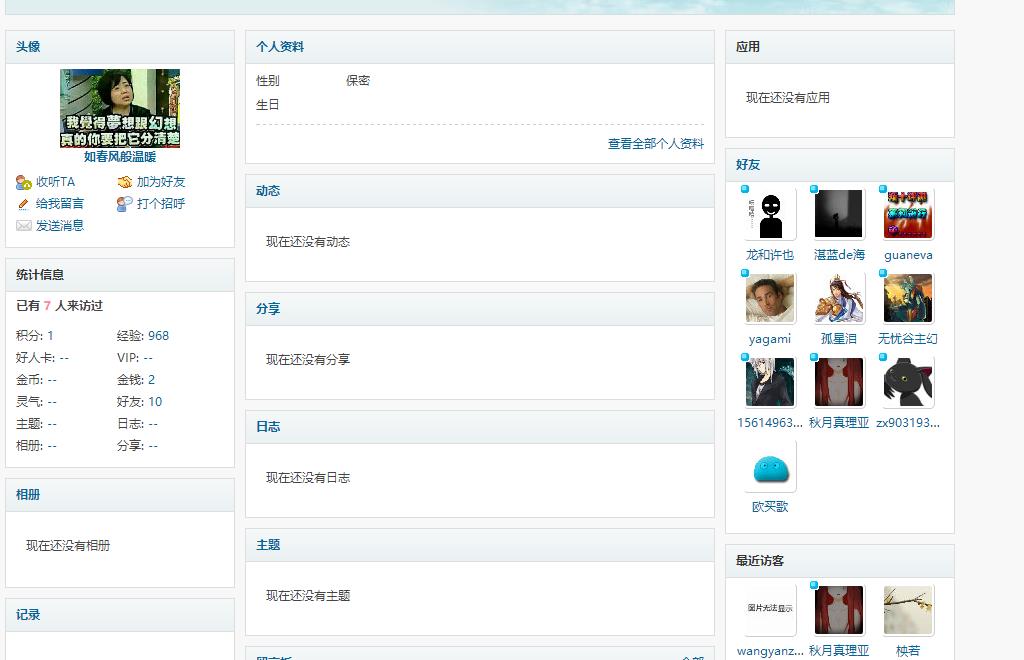Open friend 湛蓝de海 avatar
The image size is (1024, 660).
[839, 214]
